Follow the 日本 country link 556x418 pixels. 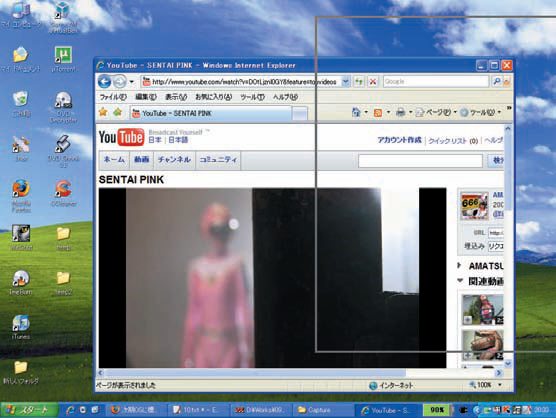click(x=155, y=140)
